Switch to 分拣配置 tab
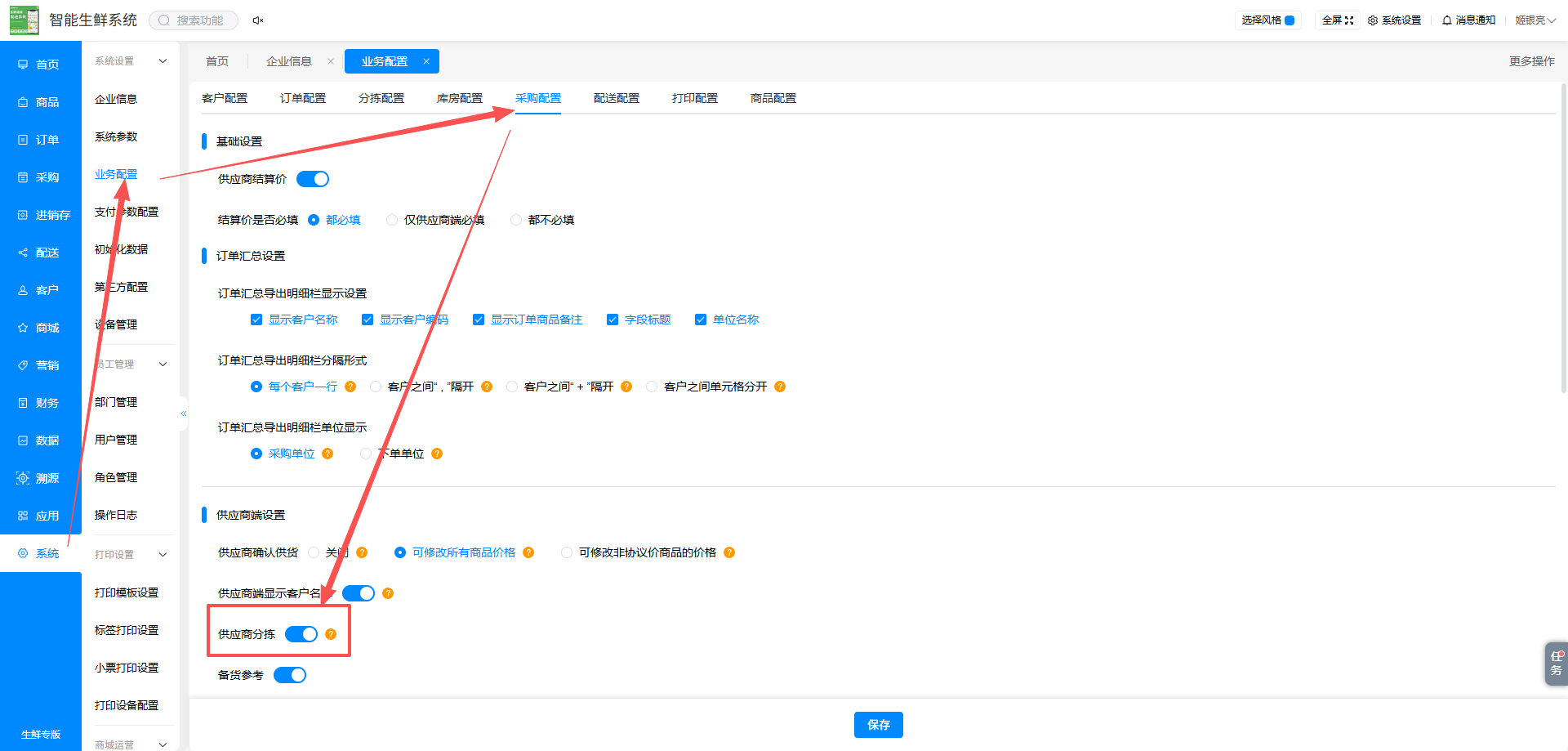1568x751 pixels. (381, 98)
